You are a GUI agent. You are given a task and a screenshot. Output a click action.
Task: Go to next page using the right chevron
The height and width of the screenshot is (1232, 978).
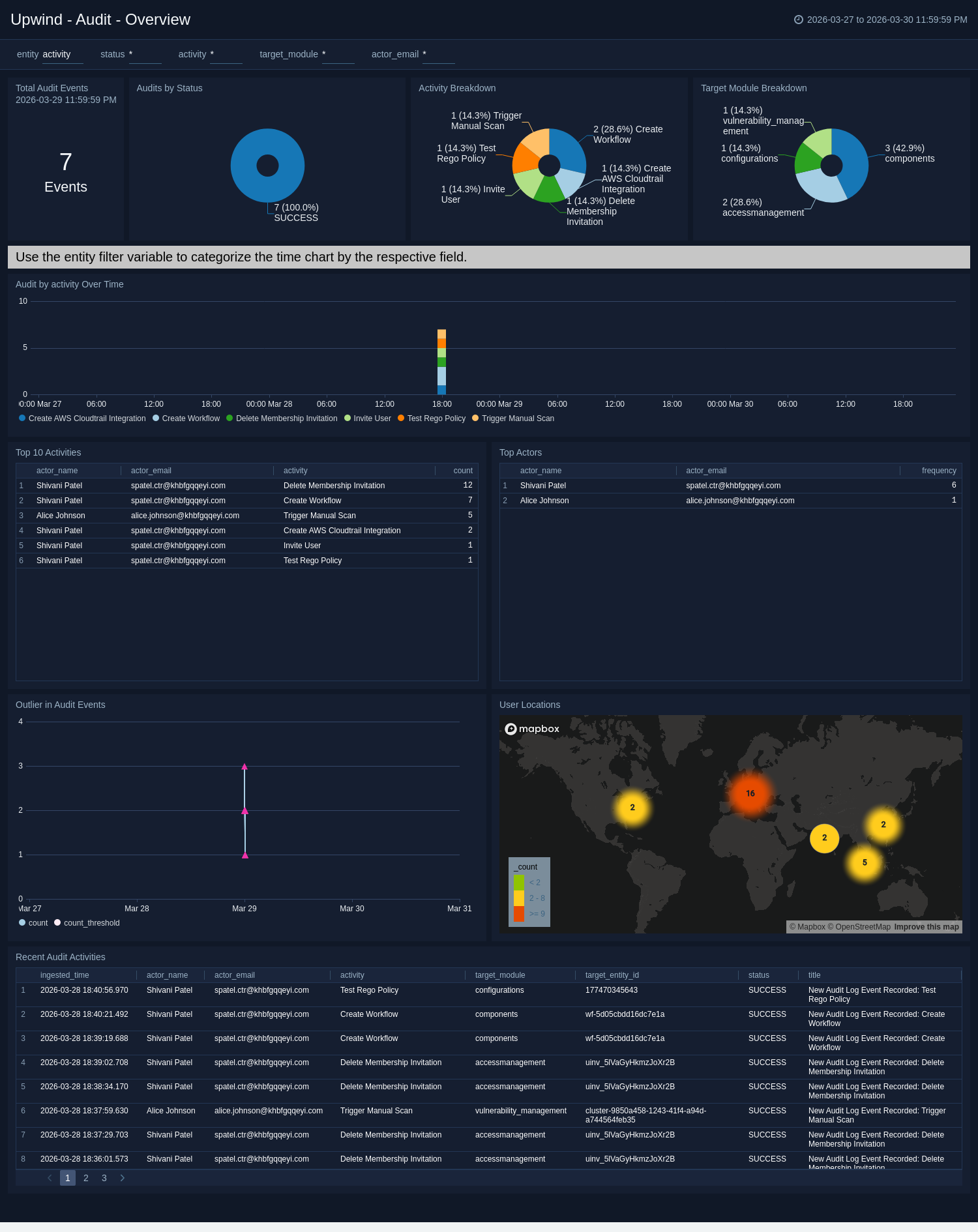click(x=122, y=1178)
